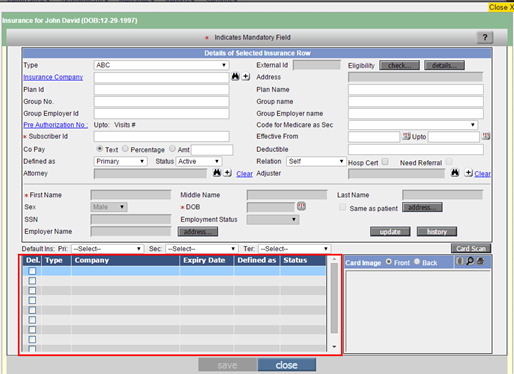514x374 pixels.
Task: Select Percentage co pay radio button
Action: 125,149
